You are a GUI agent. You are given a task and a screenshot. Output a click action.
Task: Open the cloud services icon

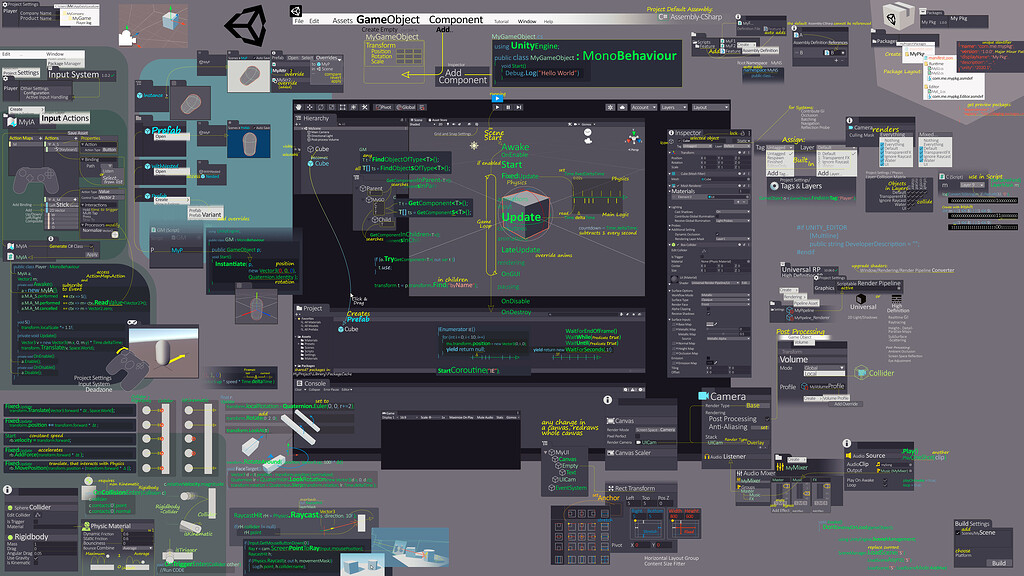pyautogui.click(x=622, y=107)
